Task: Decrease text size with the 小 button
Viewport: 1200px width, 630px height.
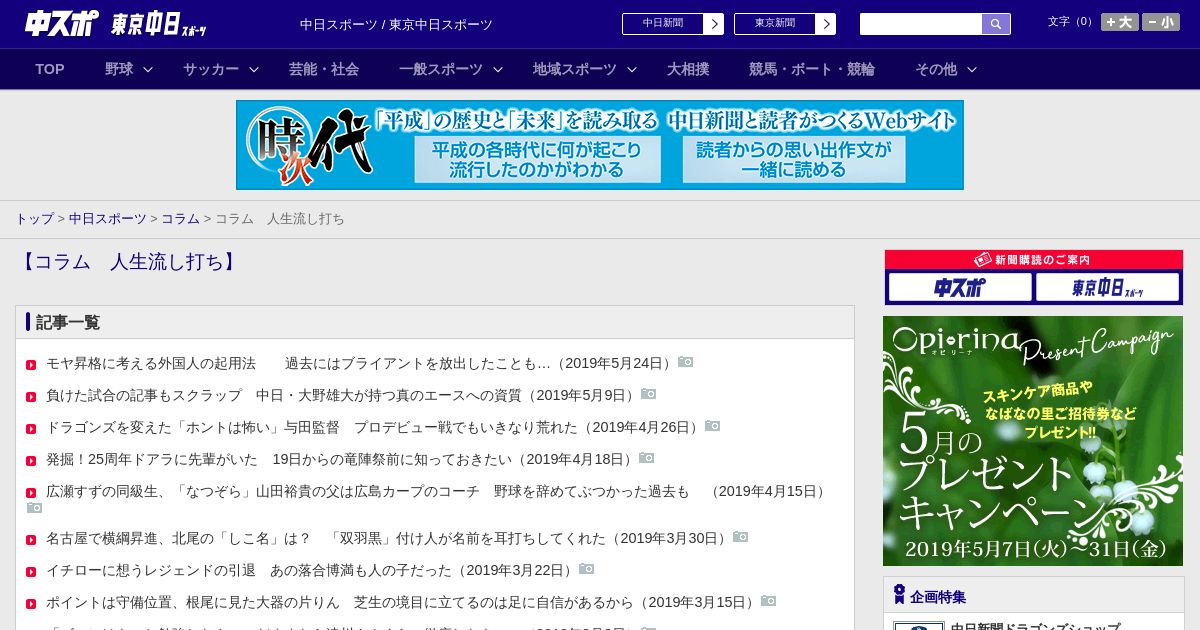Action: click(1161, 22)
